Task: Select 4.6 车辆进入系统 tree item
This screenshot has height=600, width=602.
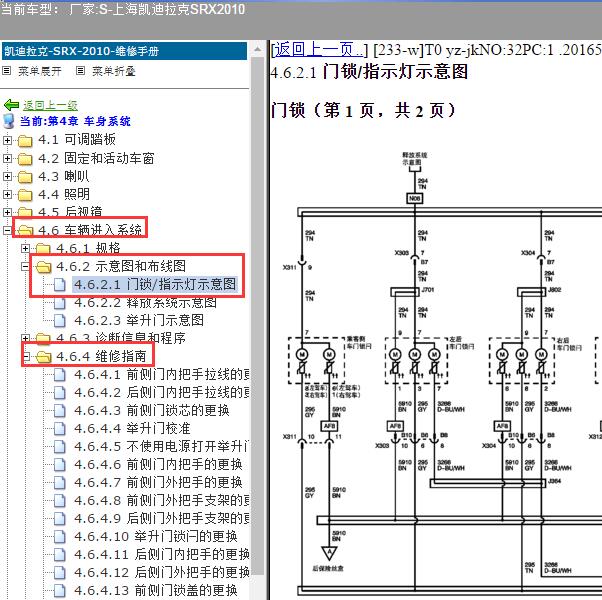Action: (90, 230)
